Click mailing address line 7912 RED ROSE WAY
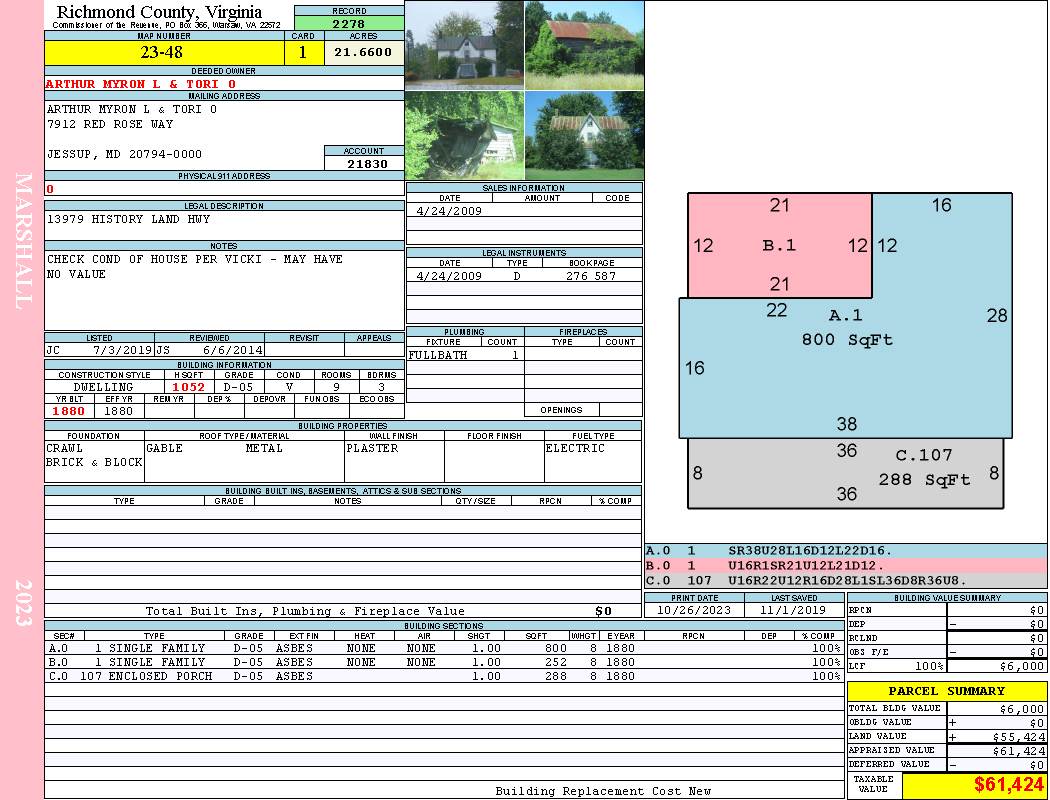 [110, 124]
